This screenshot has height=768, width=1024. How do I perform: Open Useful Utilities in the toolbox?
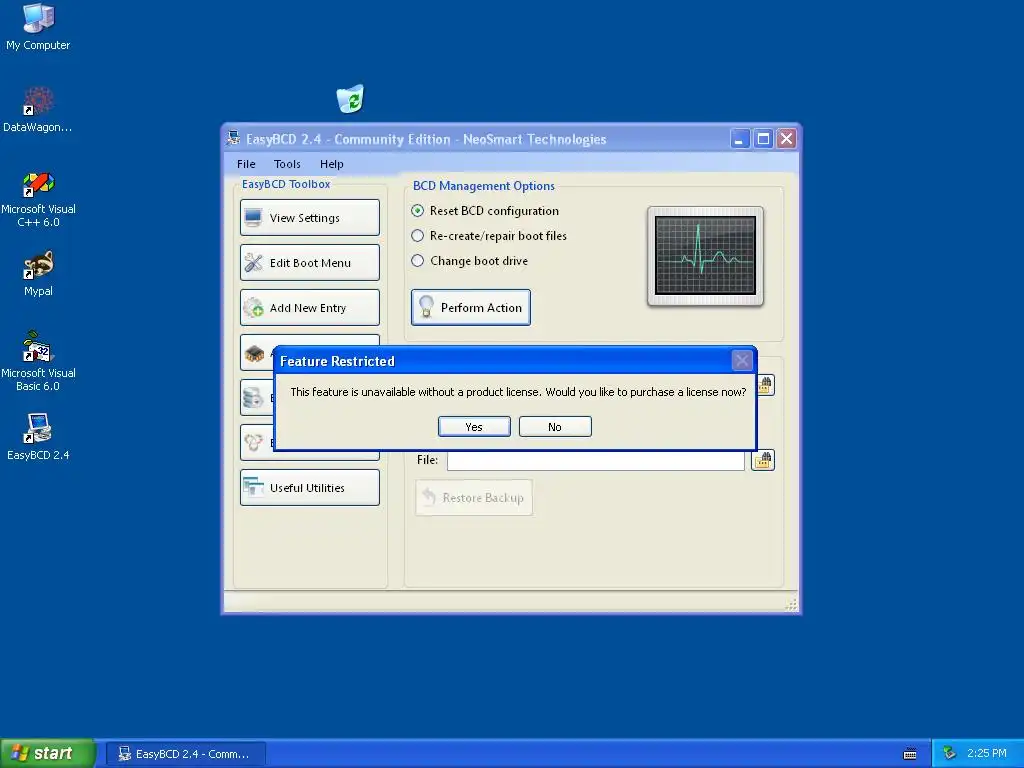(x=310, y=488)
